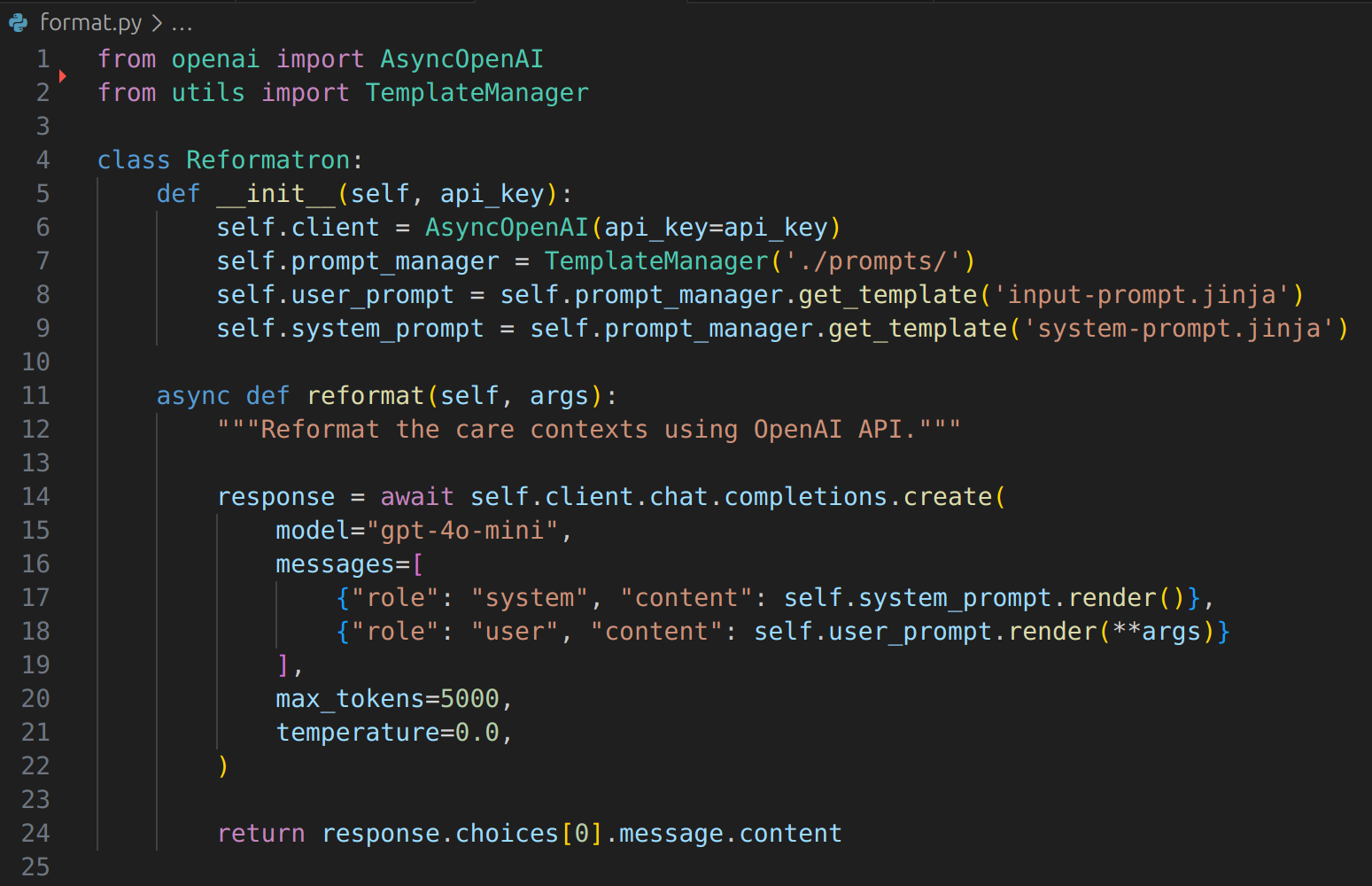This screenshot has height=886, width=1372.
Task: Expand the breadcrumb ellipsis symbol list
Action: (x=182, y=25)
